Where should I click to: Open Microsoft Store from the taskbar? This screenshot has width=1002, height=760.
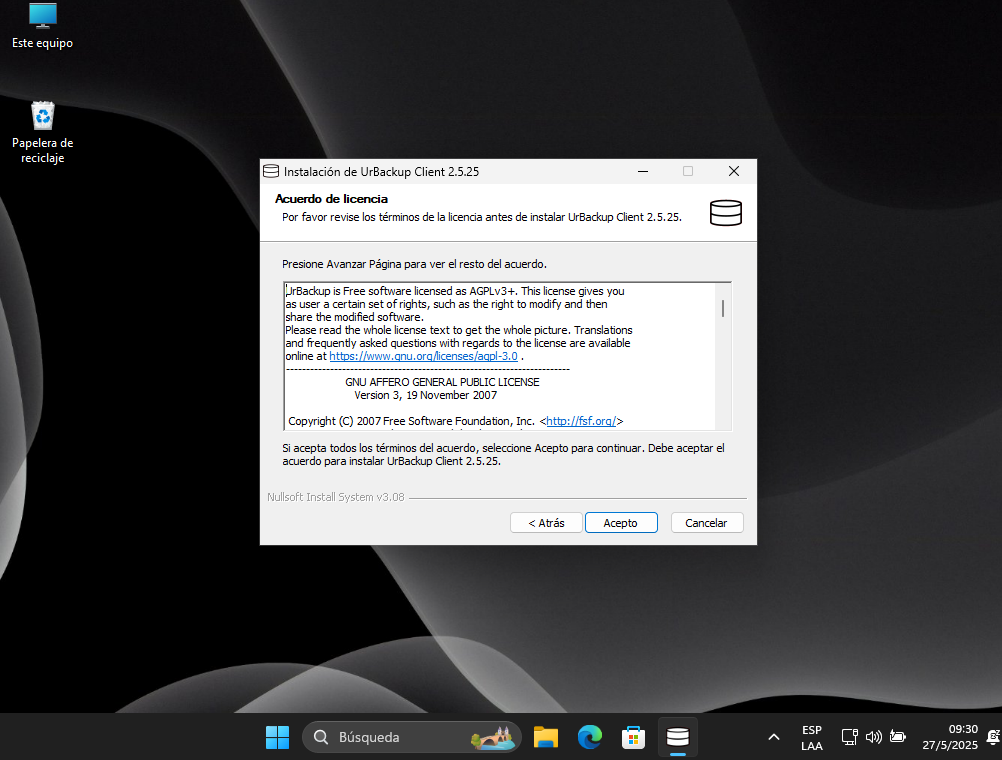pyautogui.click(x=633, y=737)
